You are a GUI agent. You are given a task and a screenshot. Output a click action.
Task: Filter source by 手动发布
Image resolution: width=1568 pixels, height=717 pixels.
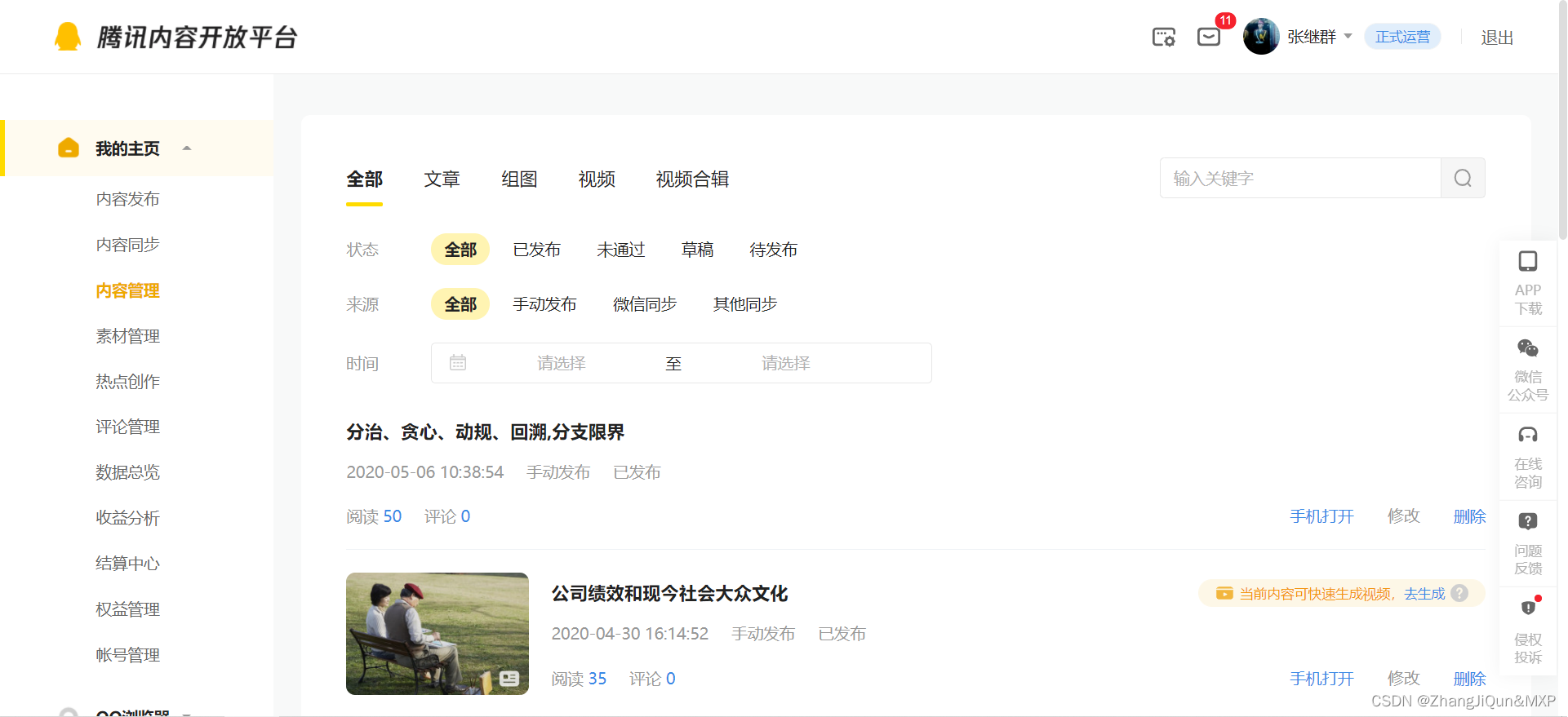pyautogui.click(x=544, y=304)
